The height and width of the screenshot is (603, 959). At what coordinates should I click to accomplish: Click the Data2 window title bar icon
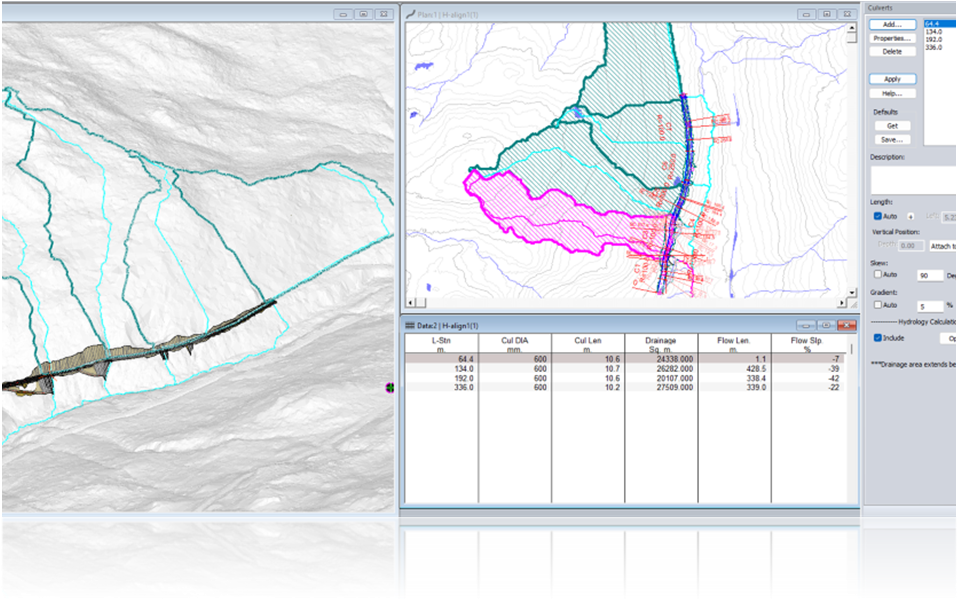(x=409, y=326)
